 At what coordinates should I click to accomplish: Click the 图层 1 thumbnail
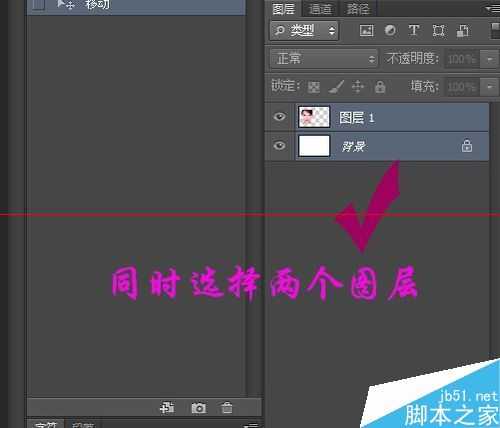314,117
